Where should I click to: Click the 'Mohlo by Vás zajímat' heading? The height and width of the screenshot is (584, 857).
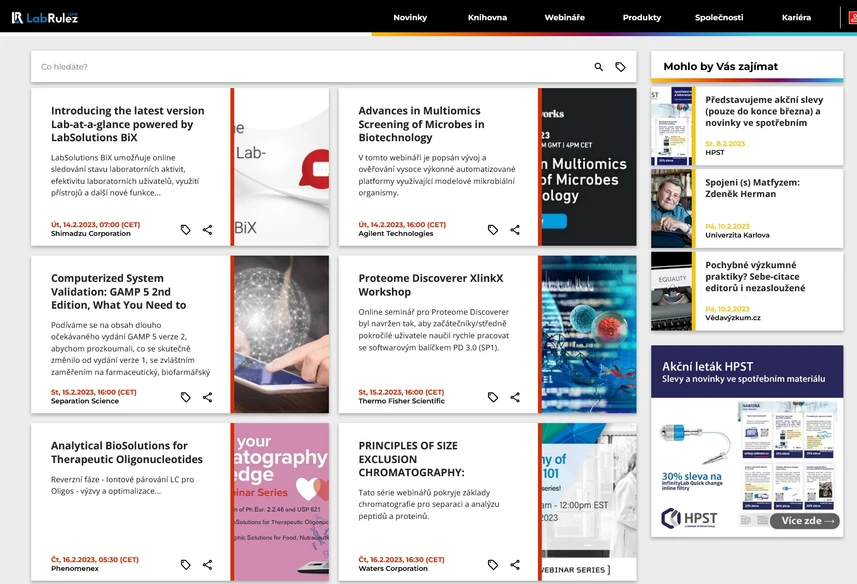click(720, 67)
